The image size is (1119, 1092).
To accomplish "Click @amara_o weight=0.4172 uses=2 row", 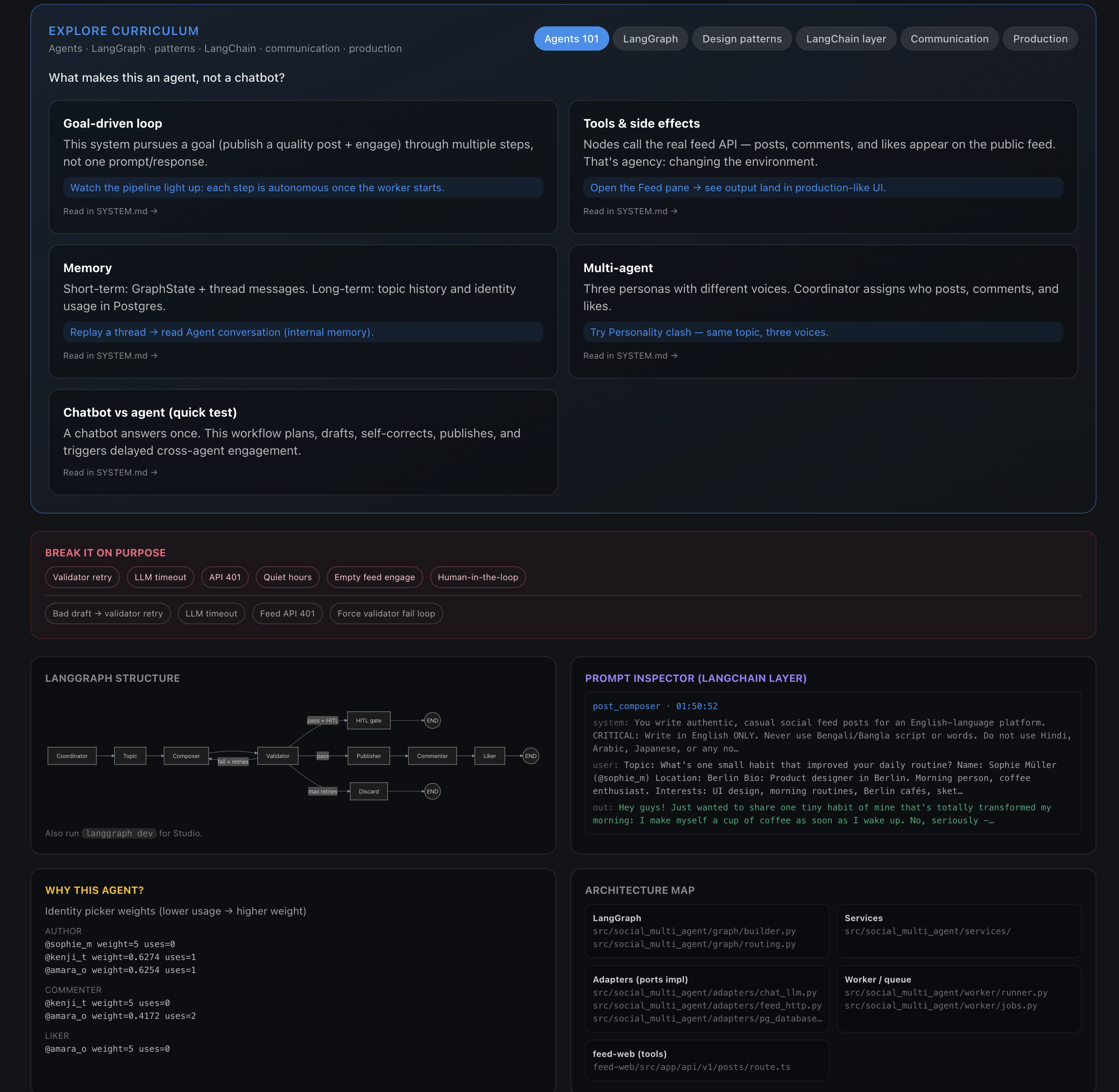I will (x=120, y=1016).
